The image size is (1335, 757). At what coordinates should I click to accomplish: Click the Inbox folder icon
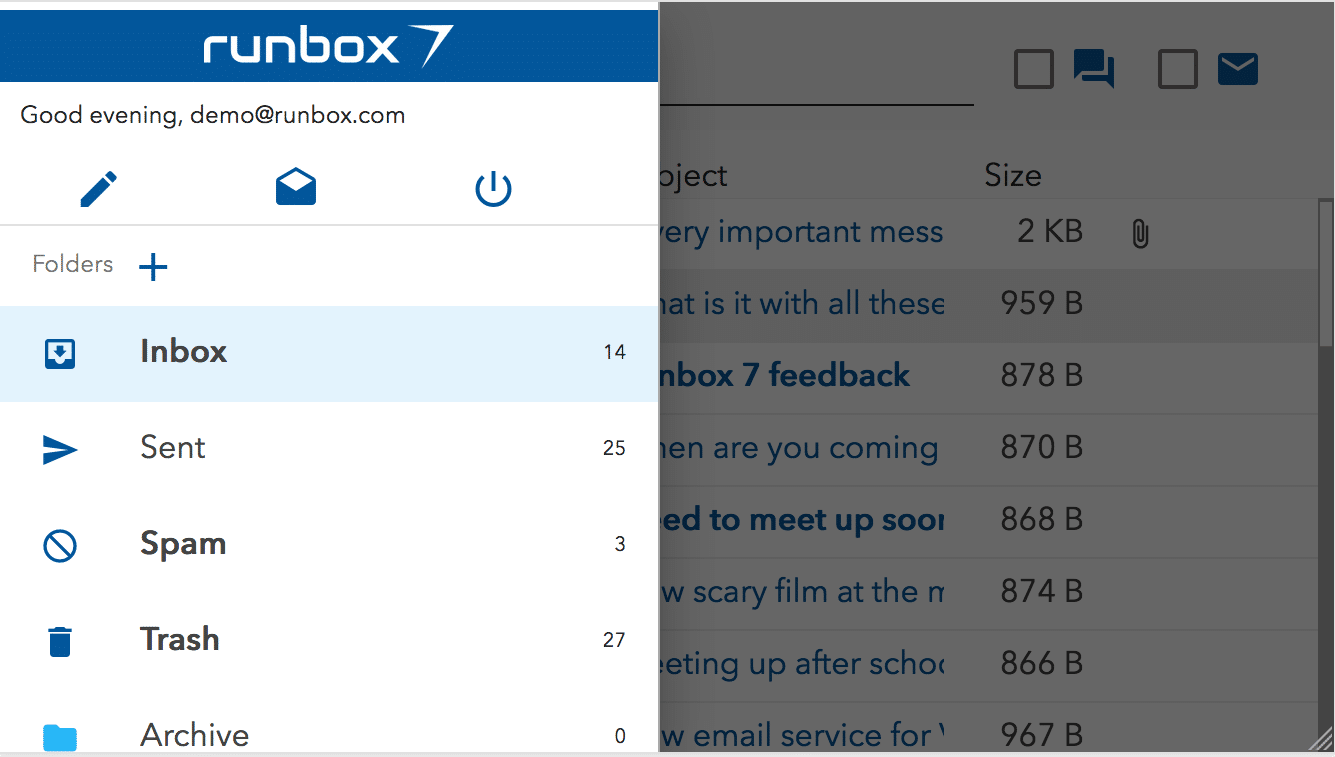click(x=60, y=352)
